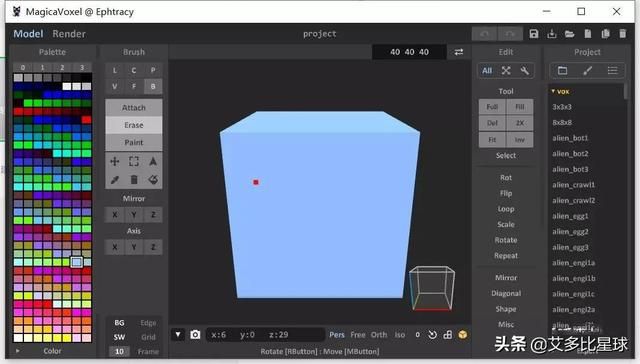Select the All edit tab
The width and height of the screenshot is (640, 364).
[x=487, y=71]
